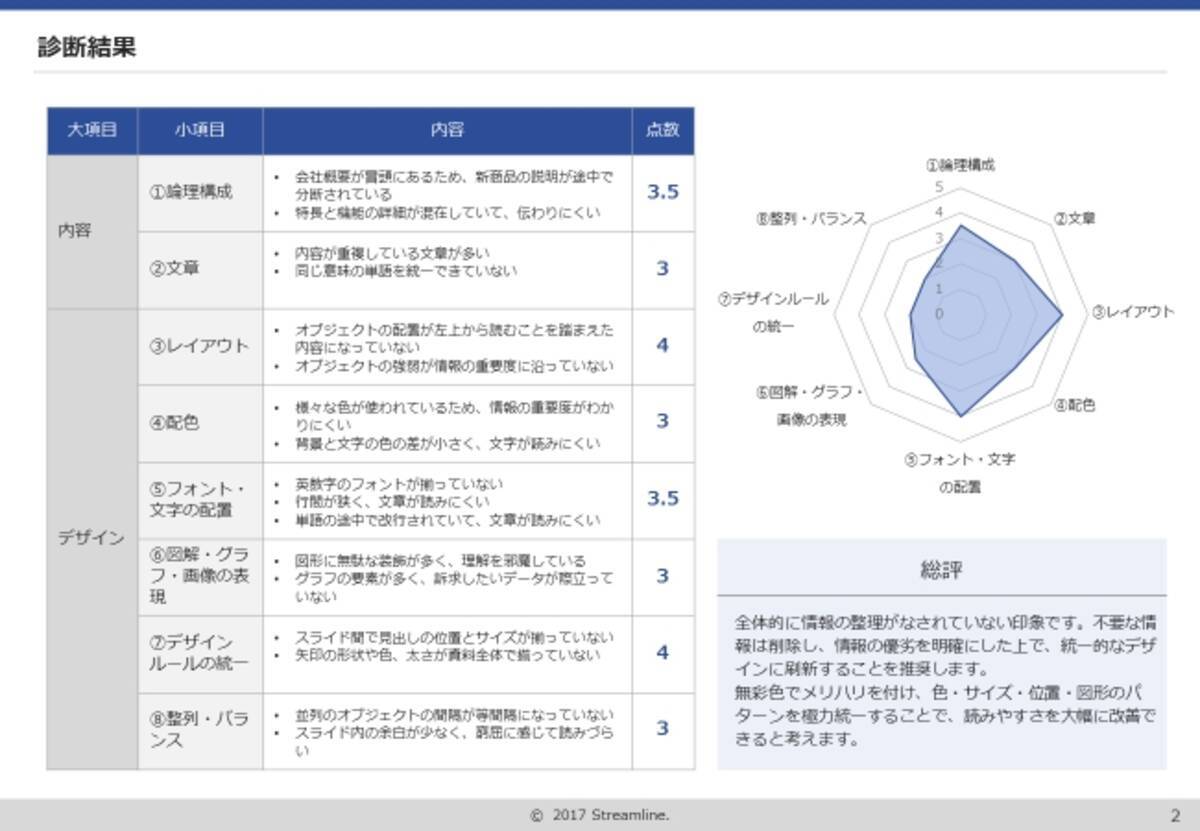Viewport: 1200px width, 831px height.
Task: Click the ⑧整列・バランス radar chart axis label
Action: click(x=811, y=219)
